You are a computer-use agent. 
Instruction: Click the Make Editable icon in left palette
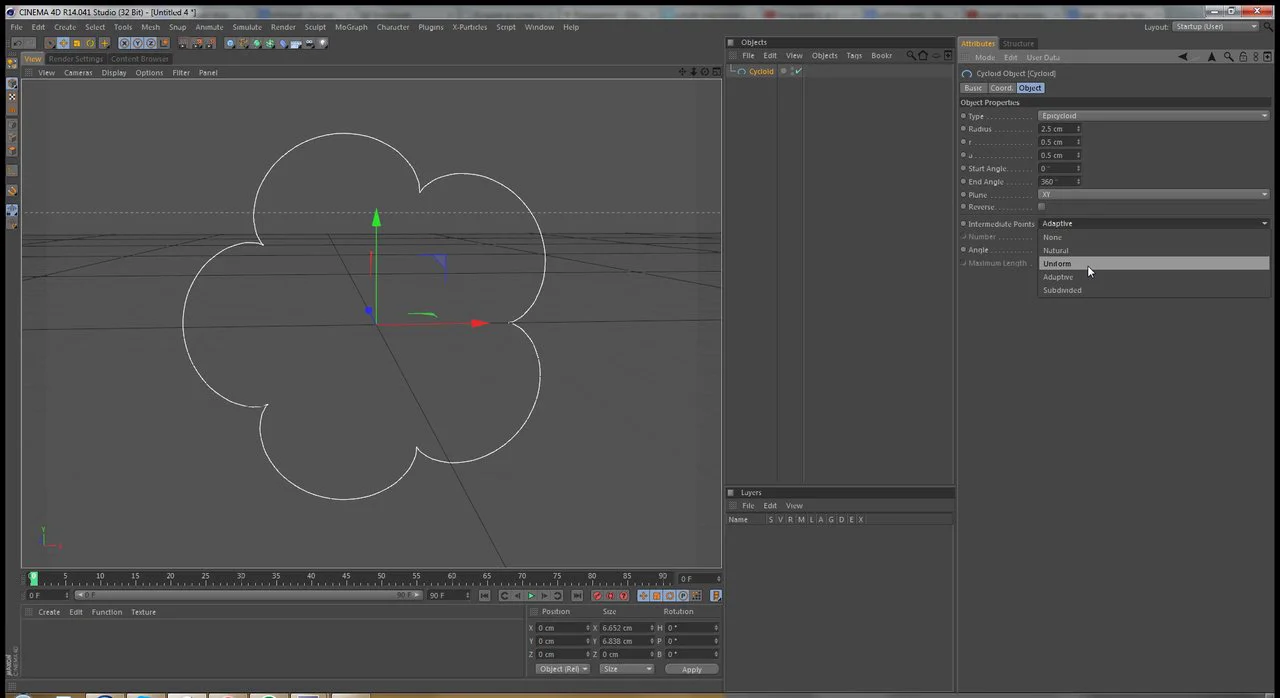(x=12, y=63)
